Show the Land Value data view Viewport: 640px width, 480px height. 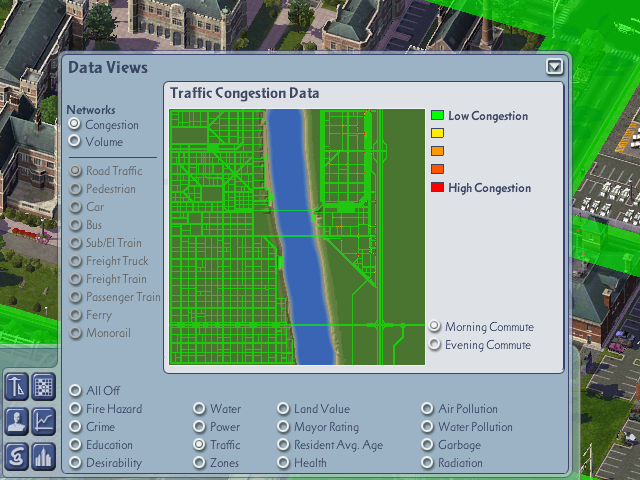click(x=283, y=409)
